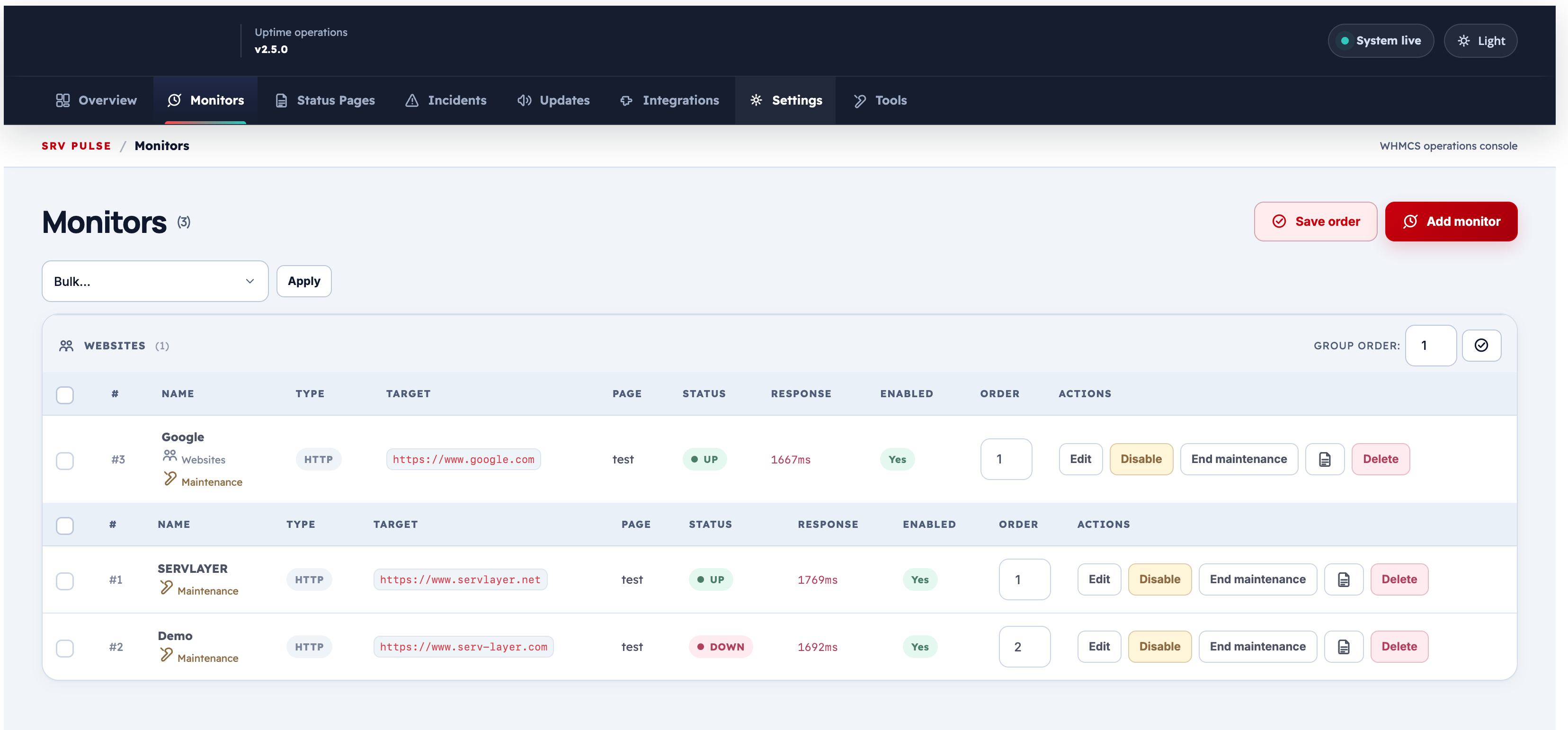Toggle the select-all checkbox in Websites header
The image size is (1568, 730).
(64, 394)
